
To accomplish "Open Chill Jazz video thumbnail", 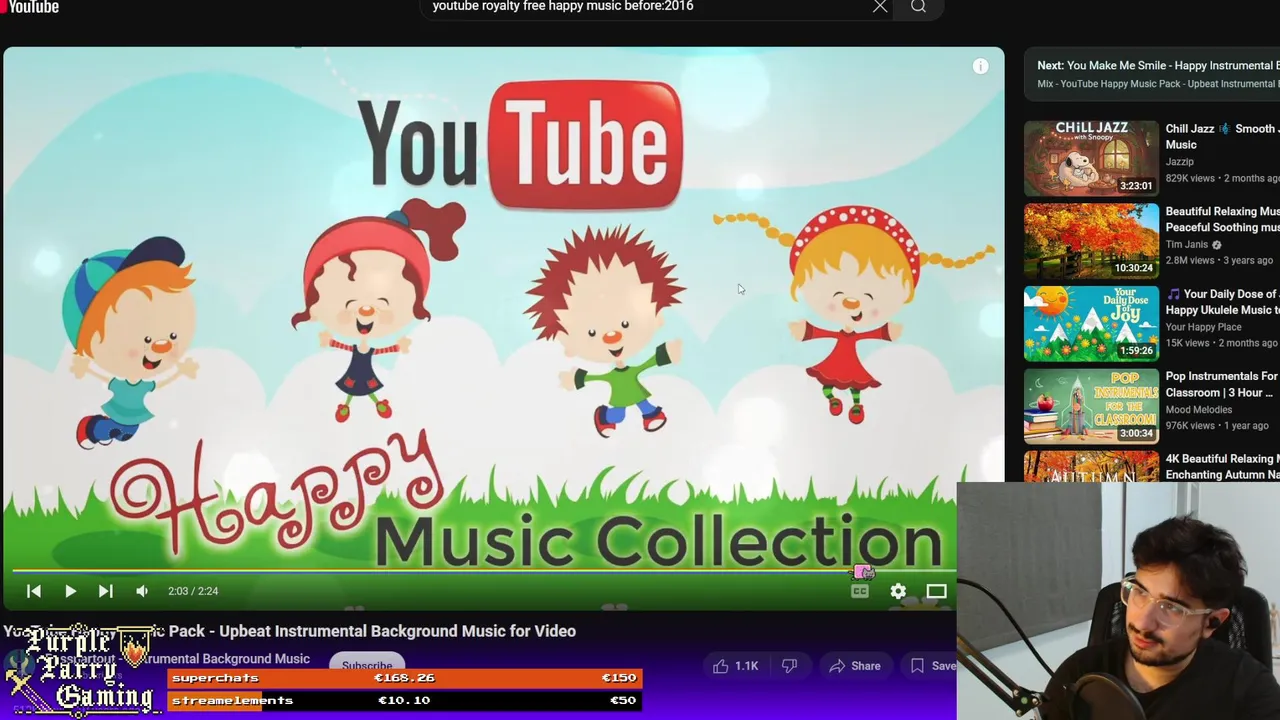I will tap(1091, 158).
